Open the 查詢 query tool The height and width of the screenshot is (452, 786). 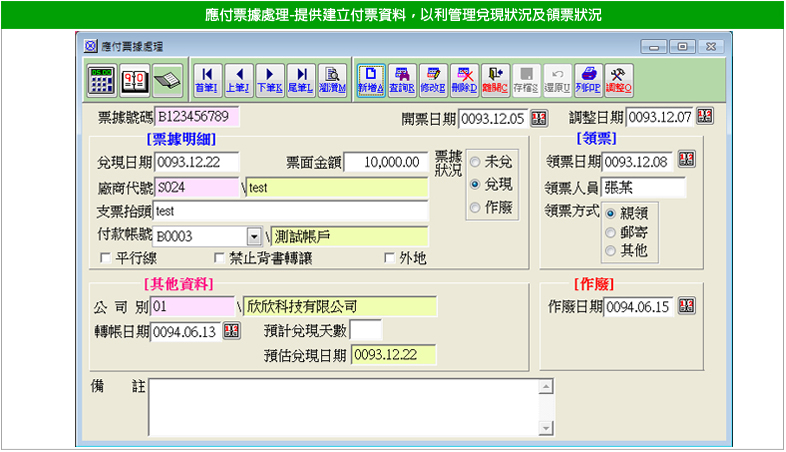pos(402,79)
